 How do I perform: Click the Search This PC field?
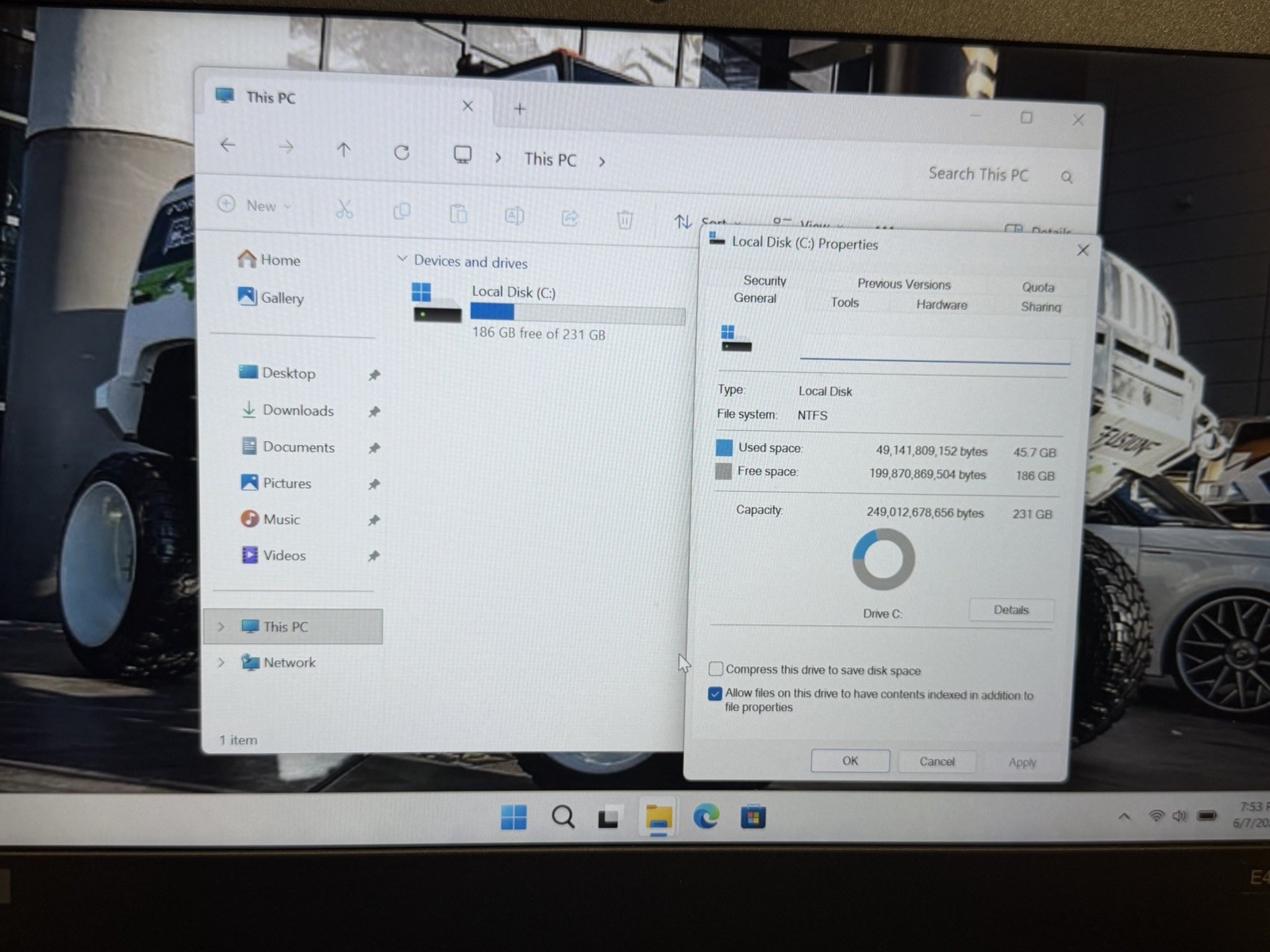click(x=979, y=174)
